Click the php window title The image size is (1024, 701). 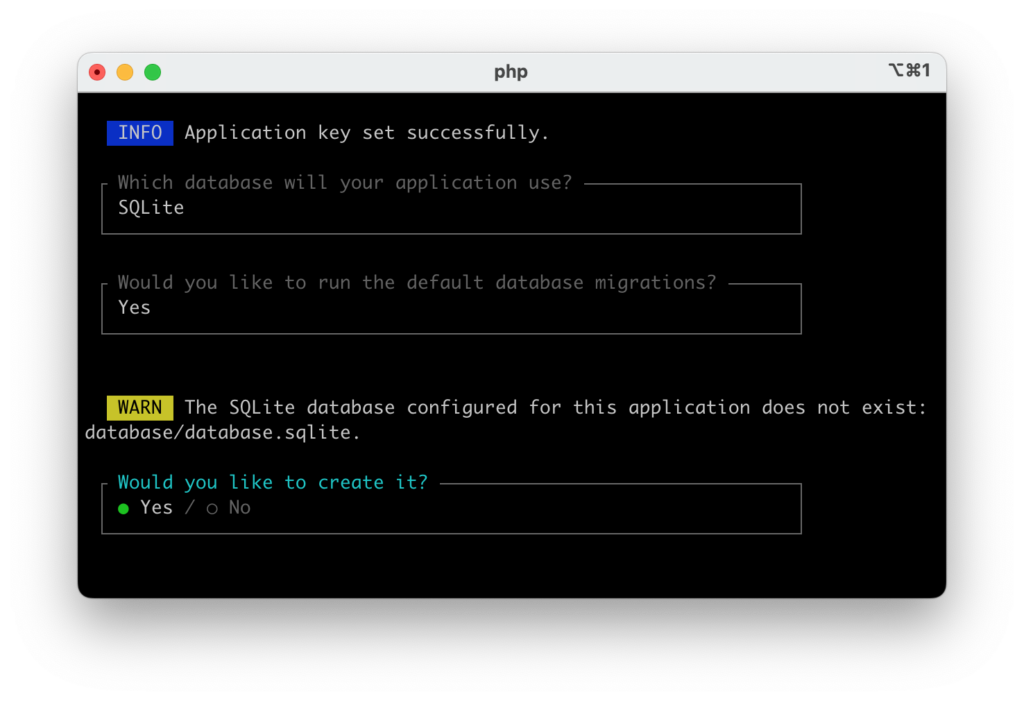[511, 72]
